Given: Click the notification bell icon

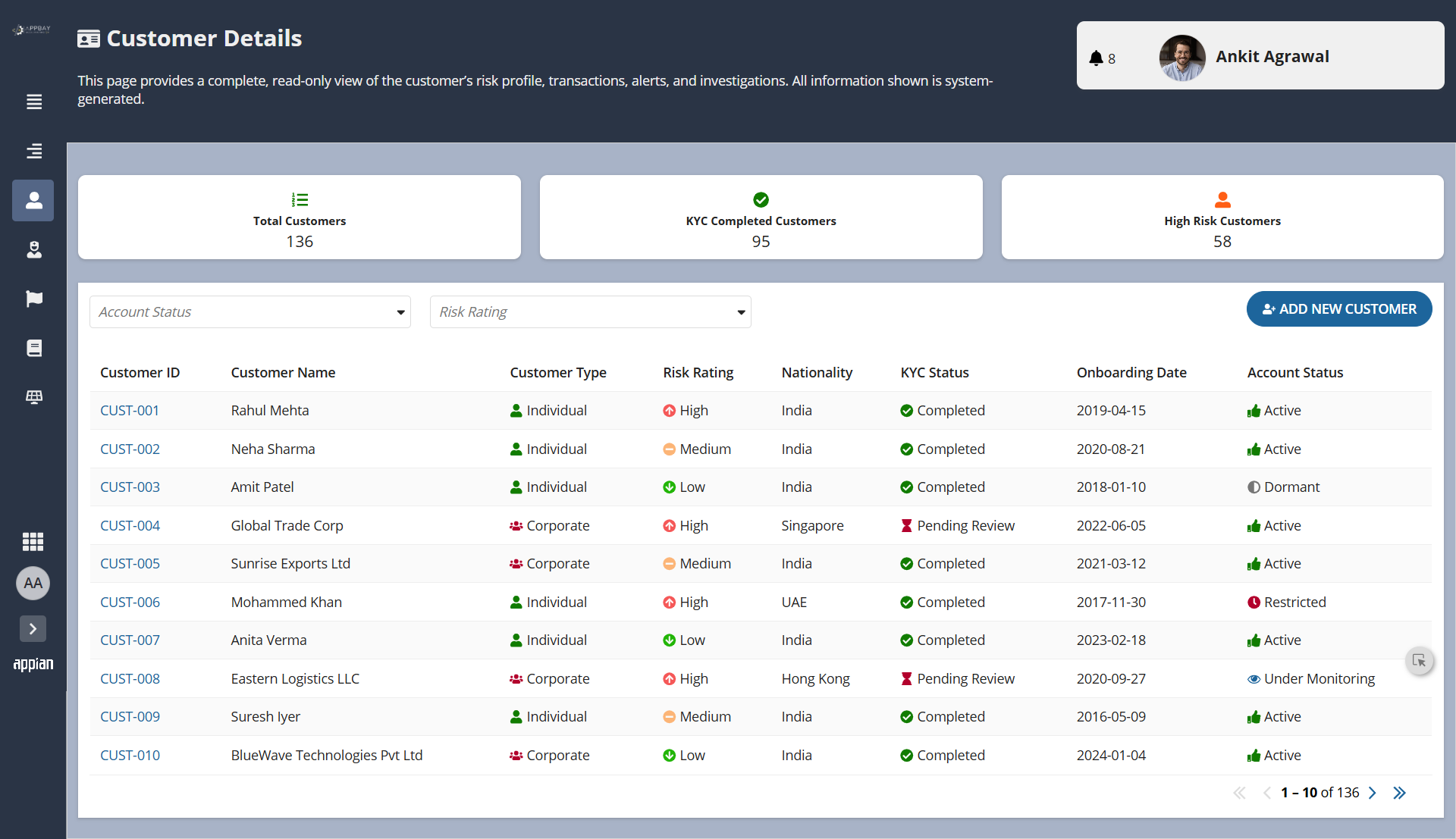Looking at the screenshot, I should [1096, 58].
